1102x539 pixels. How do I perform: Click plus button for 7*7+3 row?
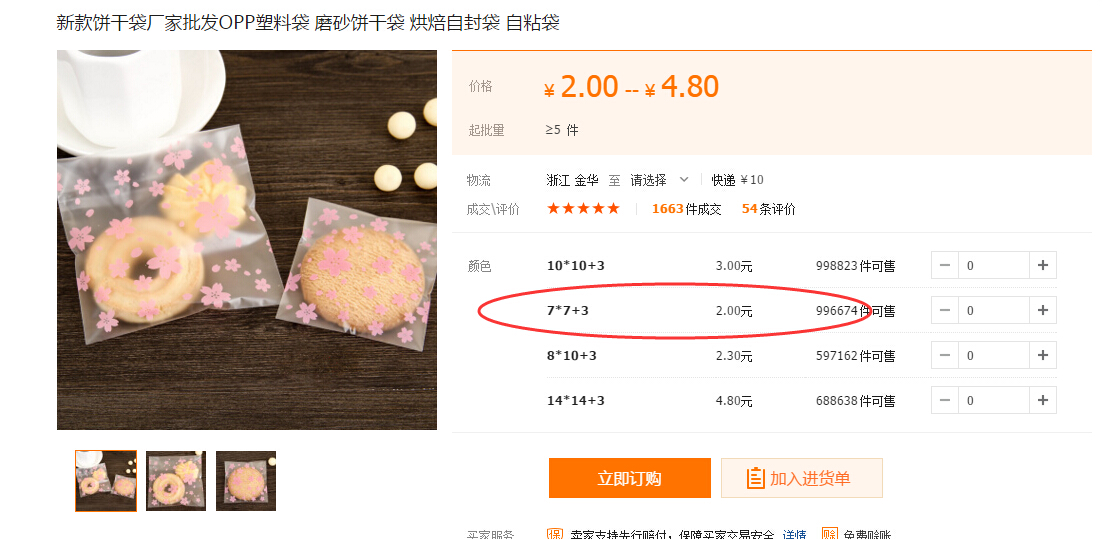pyautogui.click(x=1043, y=310)
